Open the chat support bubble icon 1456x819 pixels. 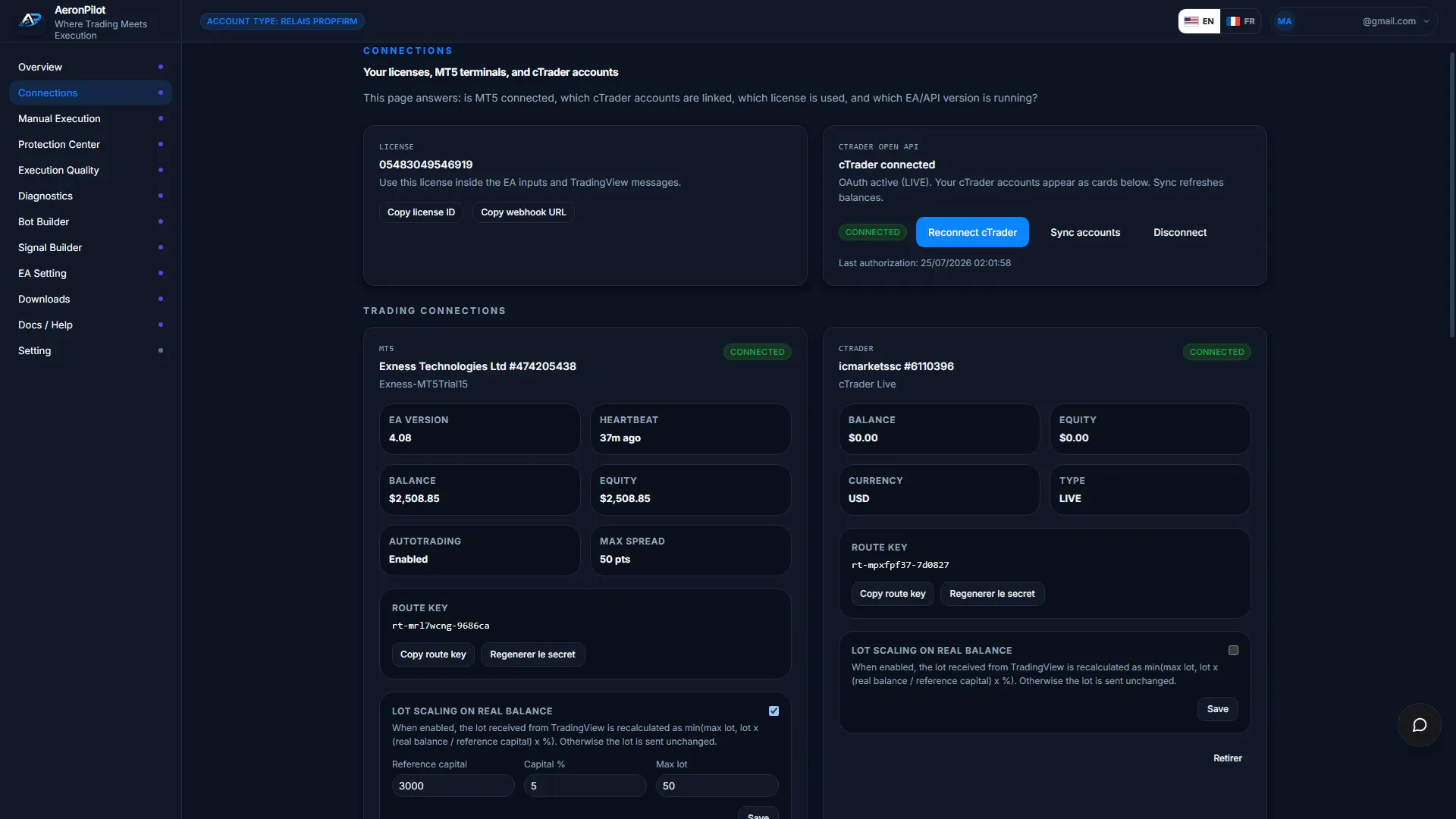(1420, 725)
